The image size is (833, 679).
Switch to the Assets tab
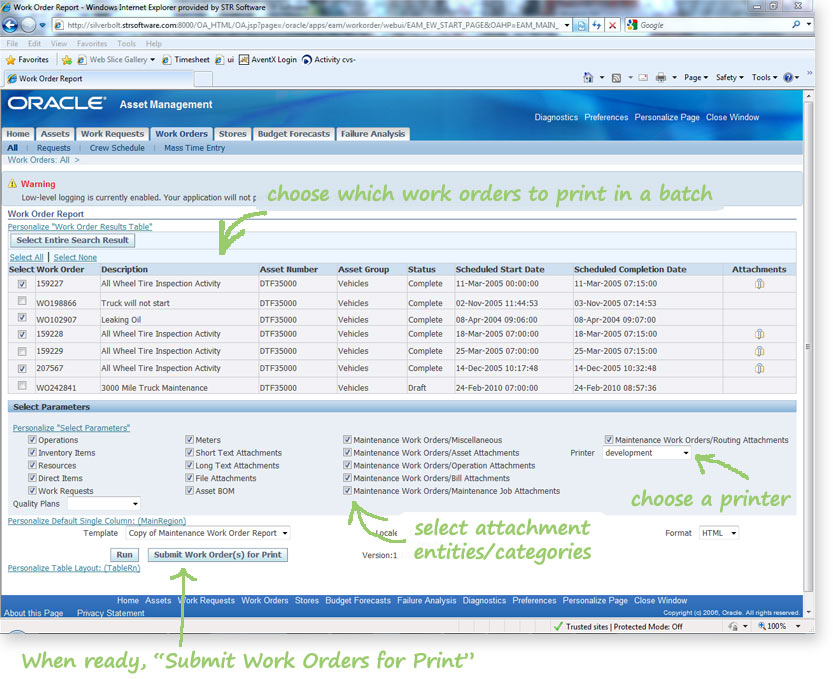[x=55, y=134]
